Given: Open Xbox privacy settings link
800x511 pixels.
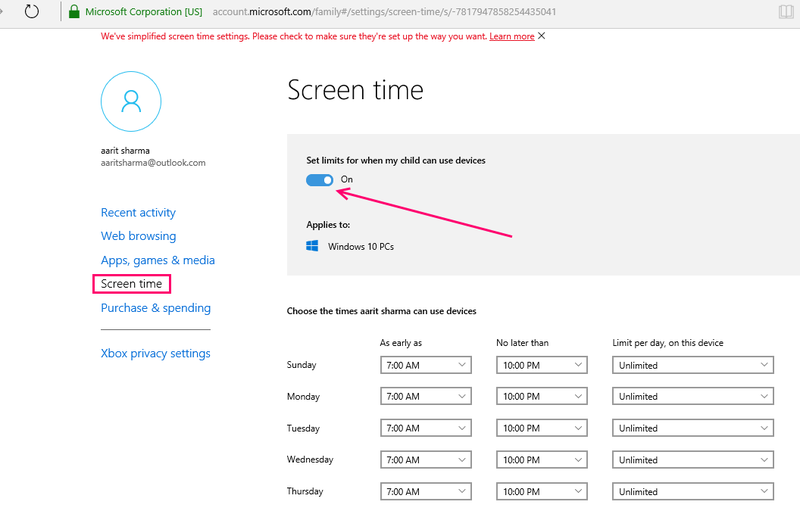Looking at the screenshot, I should (x=156, y=353).
